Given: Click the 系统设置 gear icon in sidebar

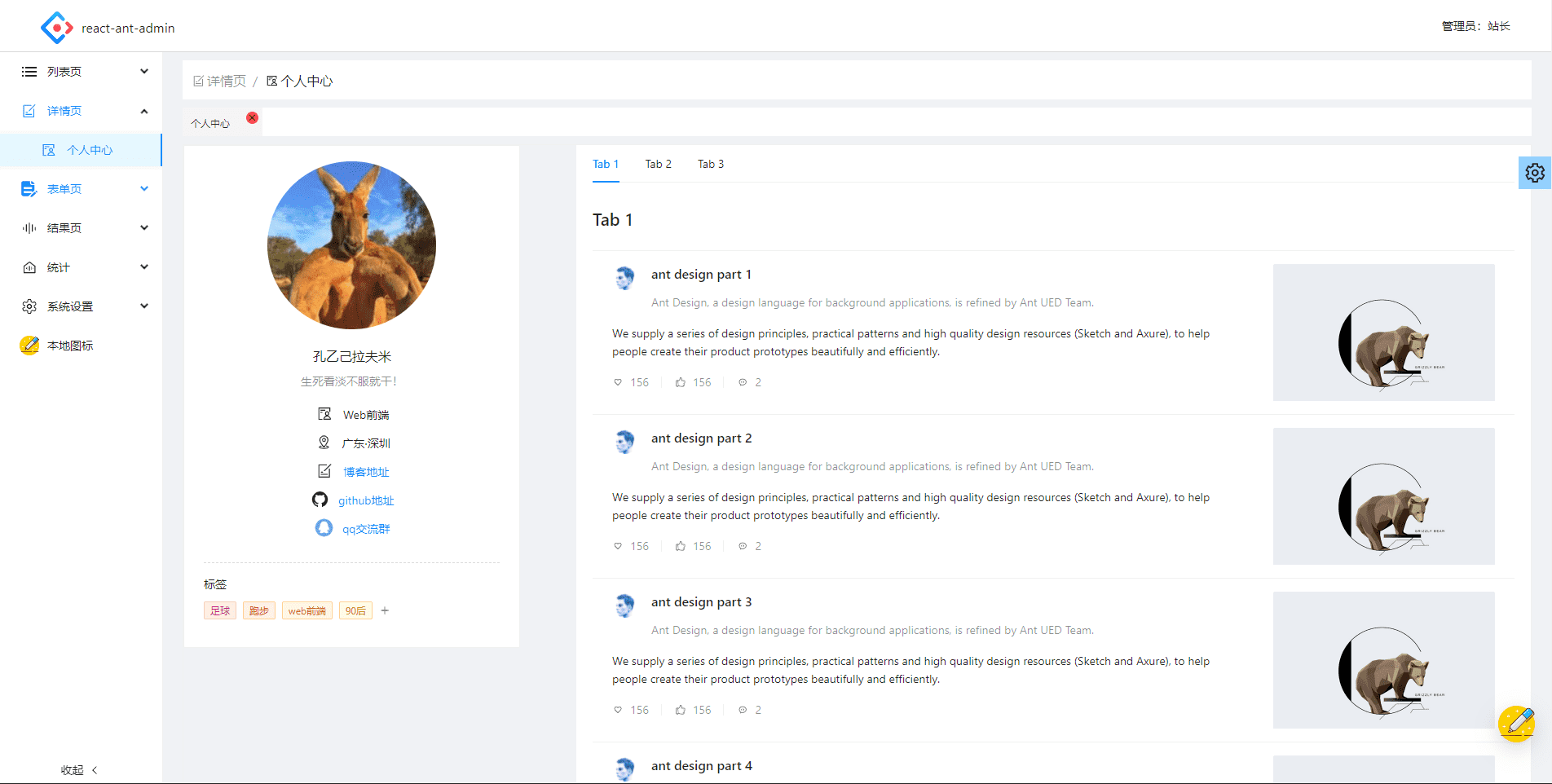Looking at the screenshot, I should tap(29, 306).
